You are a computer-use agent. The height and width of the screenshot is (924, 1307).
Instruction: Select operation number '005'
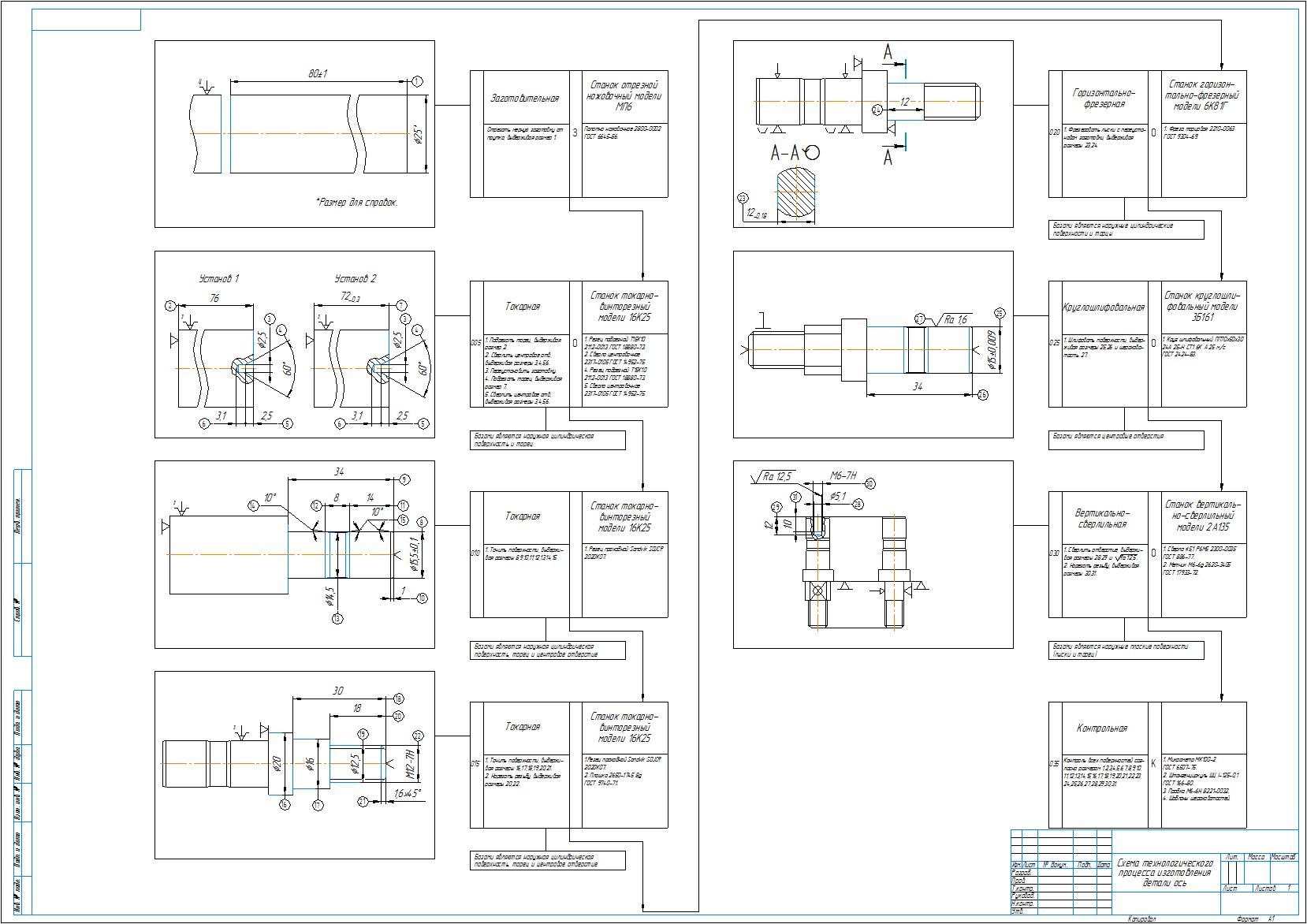point(475,344)
